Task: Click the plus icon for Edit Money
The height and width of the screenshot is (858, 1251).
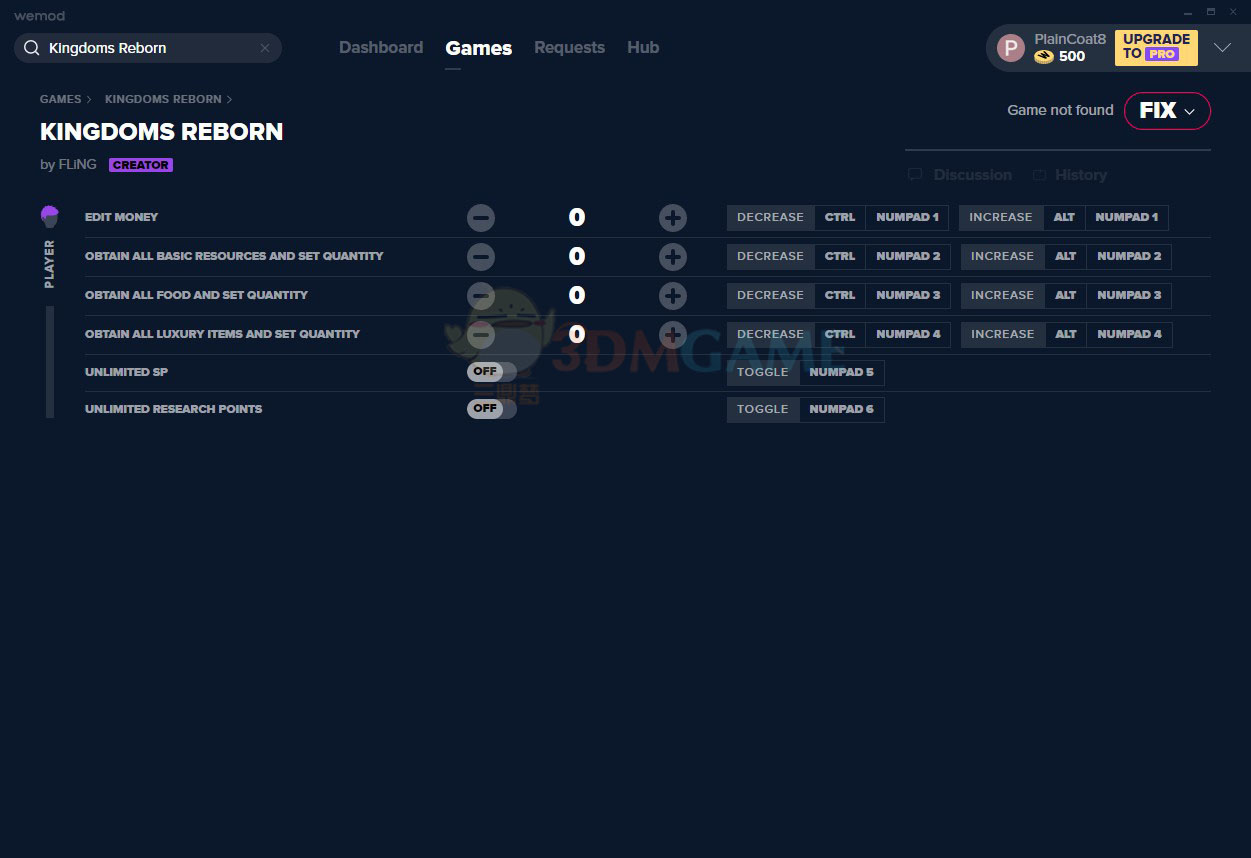Action: 673,217
